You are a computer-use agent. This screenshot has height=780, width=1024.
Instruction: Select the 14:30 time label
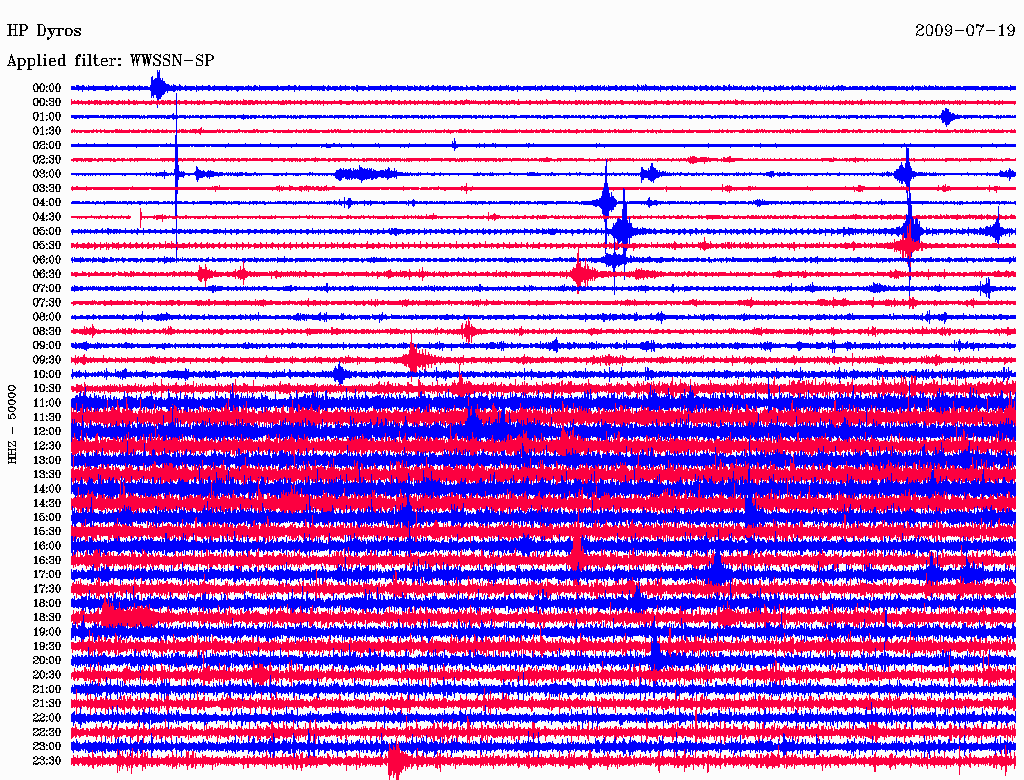click(46, 503)
